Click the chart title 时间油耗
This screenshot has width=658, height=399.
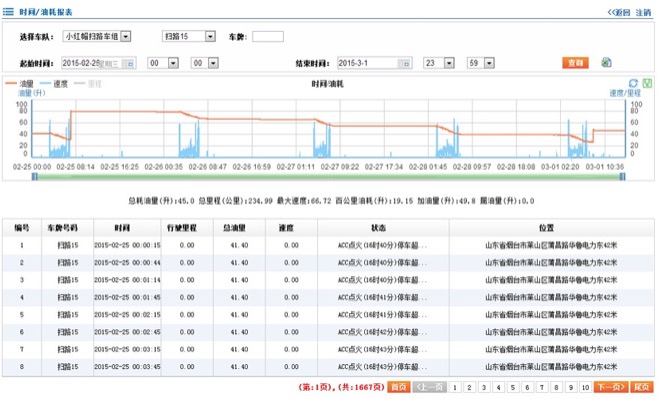click(x=327, y=84)
